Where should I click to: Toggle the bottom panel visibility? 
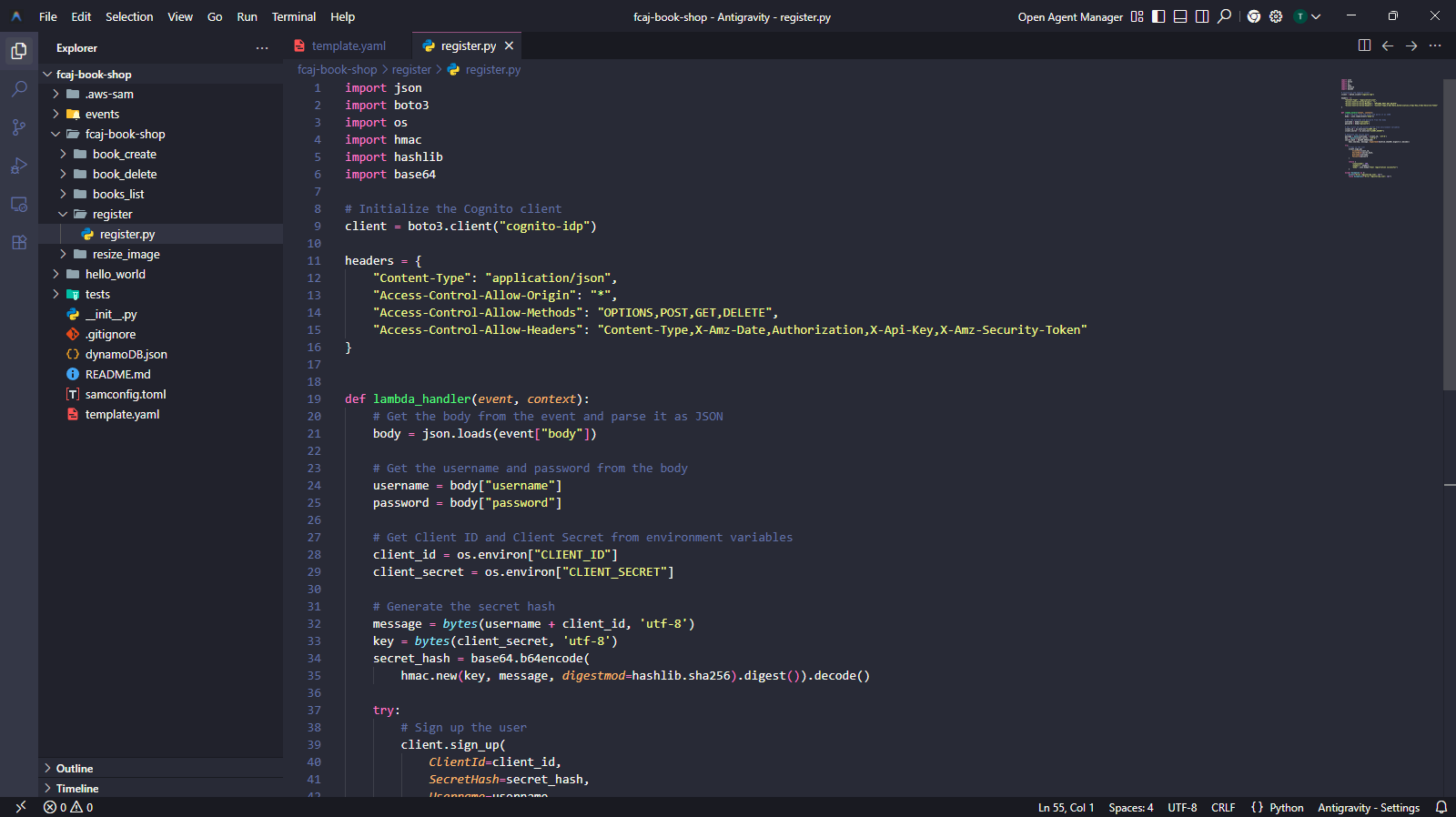tap(1180, 16)
